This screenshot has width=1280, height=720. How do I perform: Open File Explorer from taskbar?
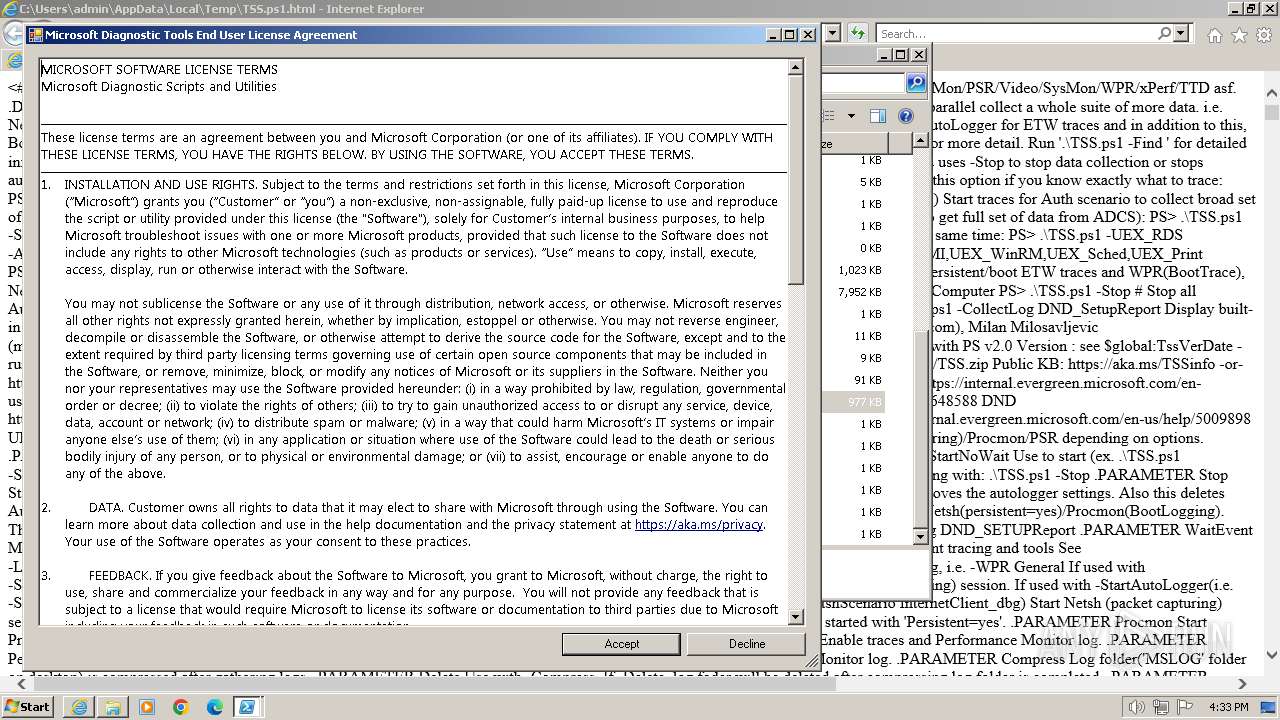[113, 707]
